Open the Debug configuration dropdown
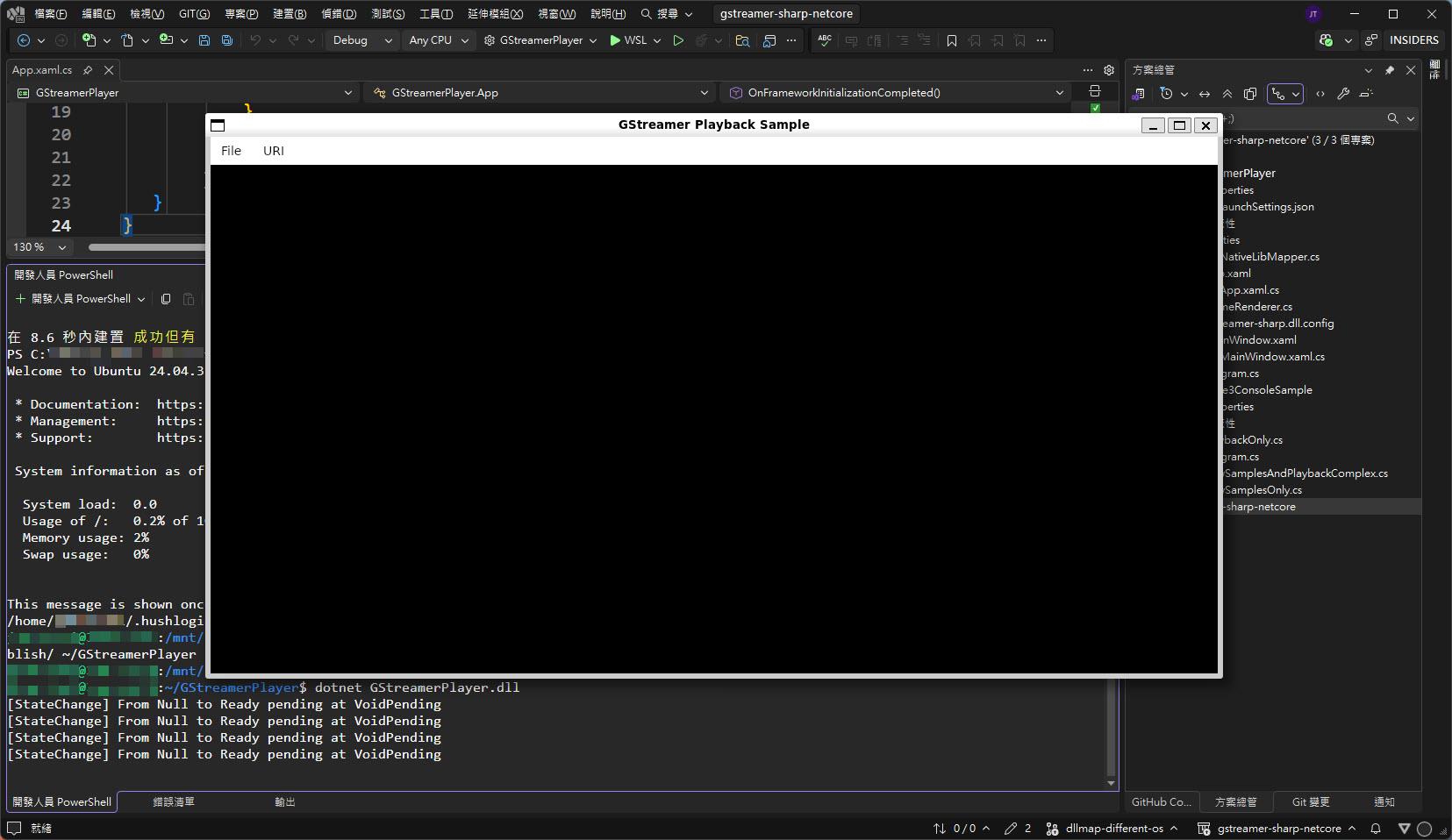Viewport: 1452px width, 840px height. click(x=362, y=40)
